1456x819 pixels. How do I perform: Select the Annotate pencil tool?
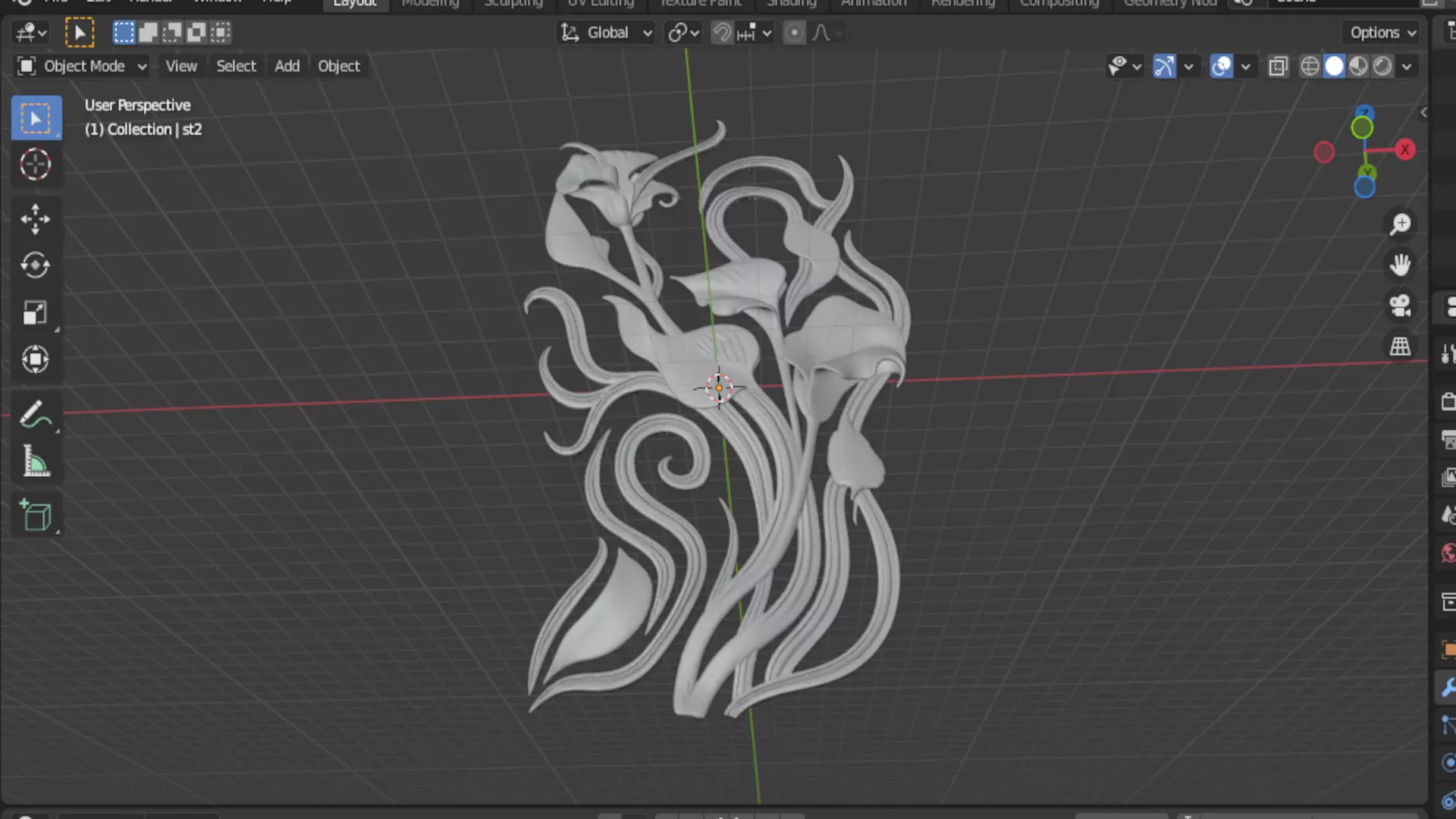pyautogui.click(x=35, y=415)
